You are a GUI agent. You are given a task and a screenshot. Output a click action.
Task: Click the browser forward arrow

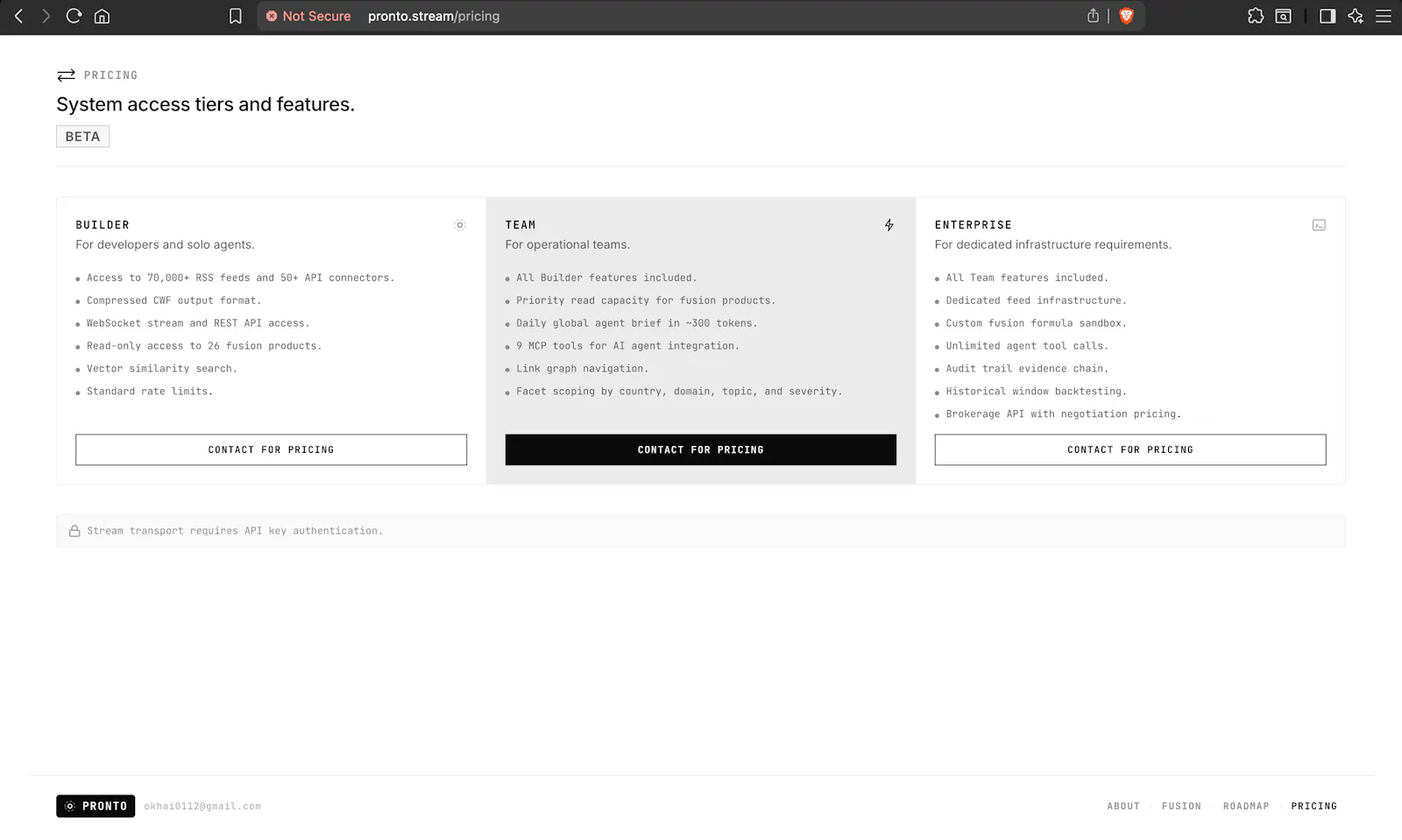point(46,16)
